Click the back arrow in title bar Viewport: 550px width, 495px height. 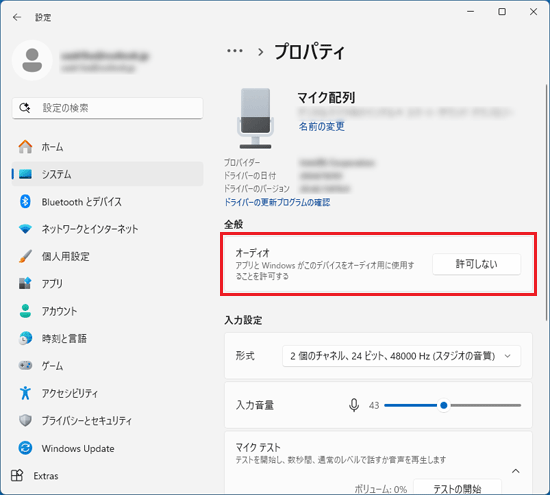pos(16,17)
